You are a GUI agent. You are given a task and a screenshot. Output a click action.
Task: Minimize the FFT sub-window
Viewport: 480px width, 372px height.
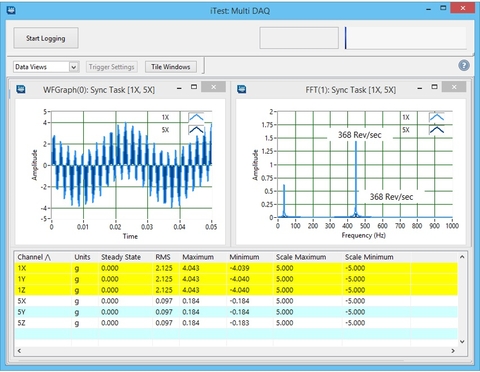coord(420,88)
